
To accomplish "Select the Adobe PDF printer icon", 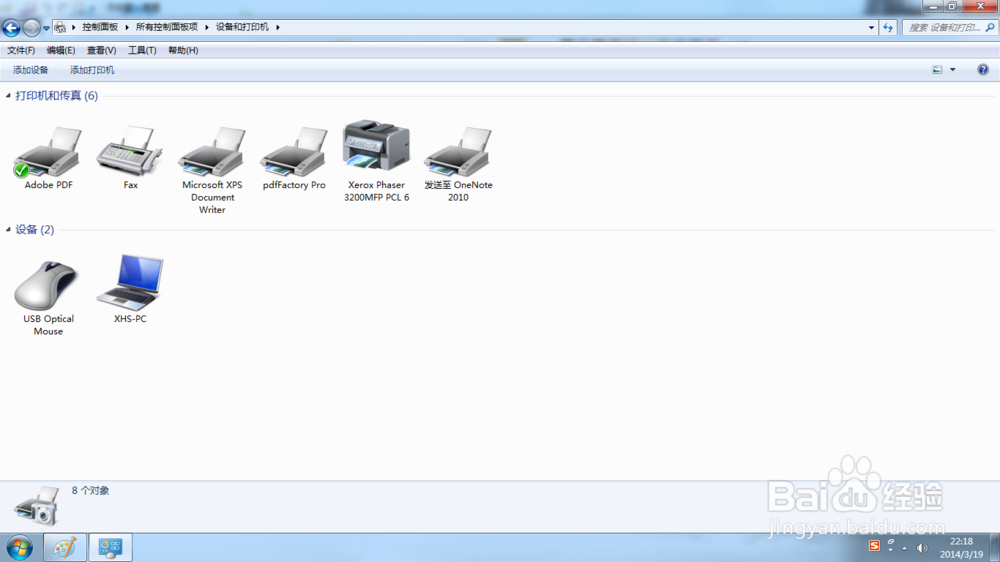I will (x=48, y=152).
